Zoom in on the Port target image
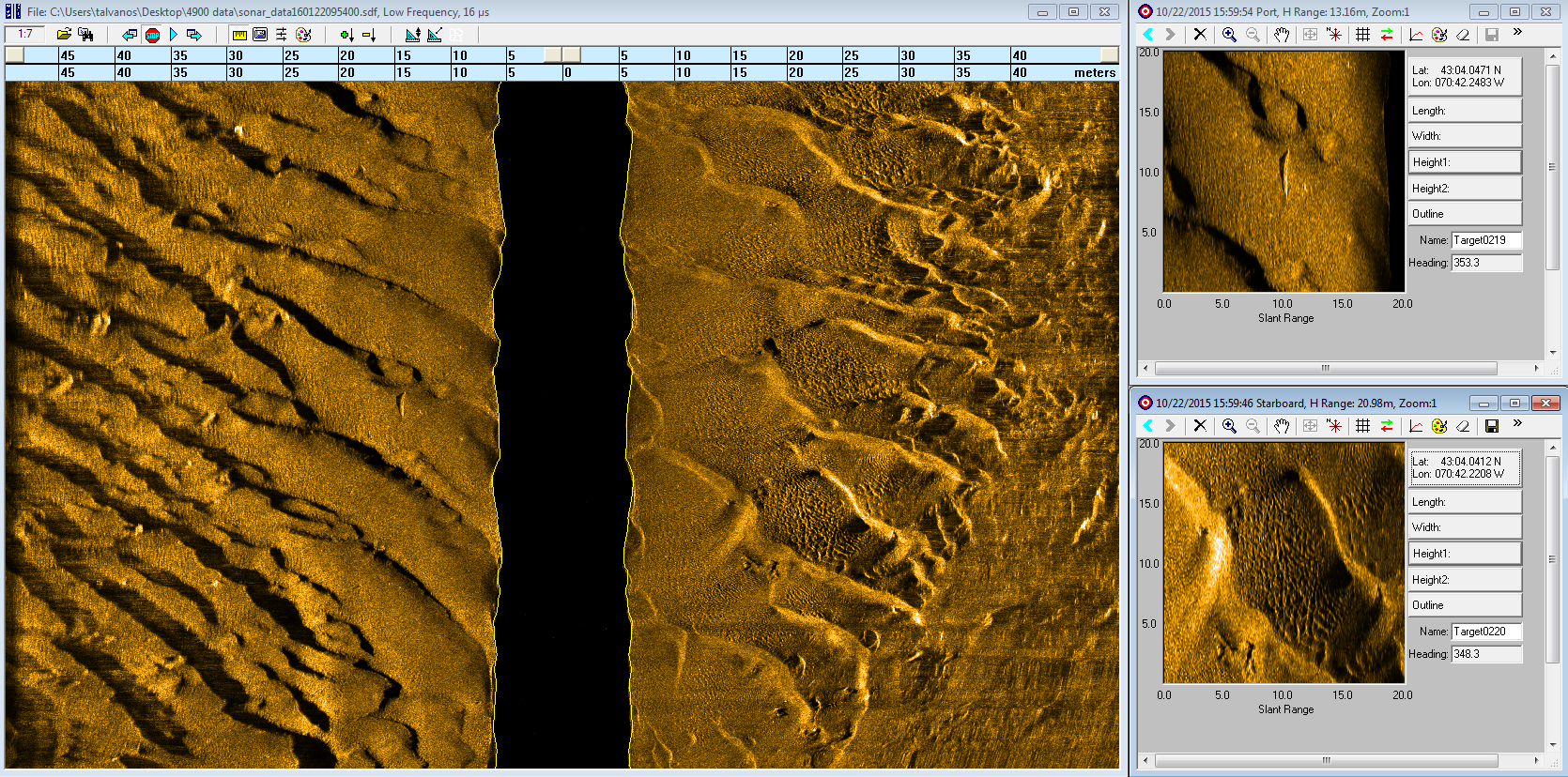Screen dimensions: 1568x777 pos(1229,35)
